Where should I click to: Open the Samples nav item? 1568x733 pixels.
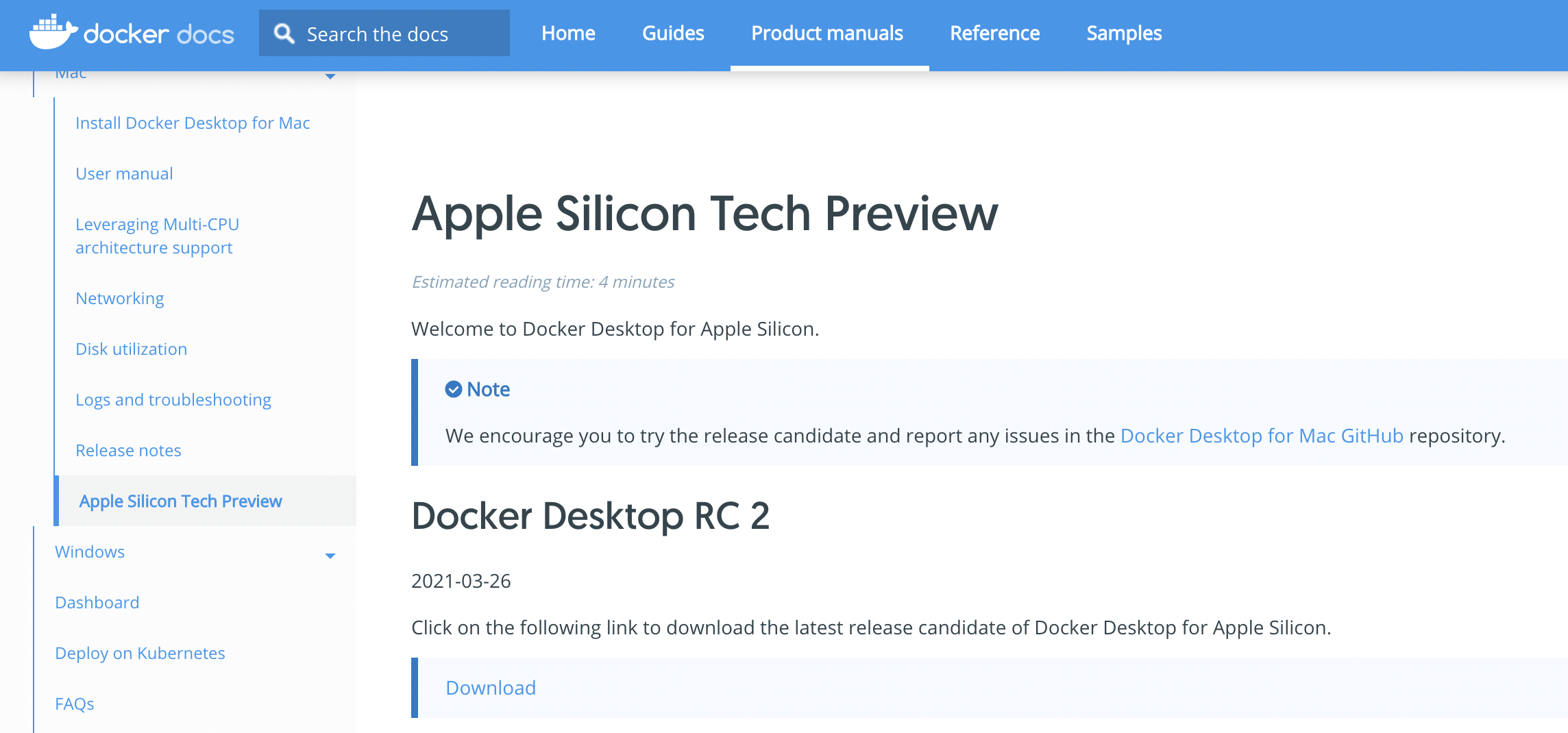pos(1124,33)
